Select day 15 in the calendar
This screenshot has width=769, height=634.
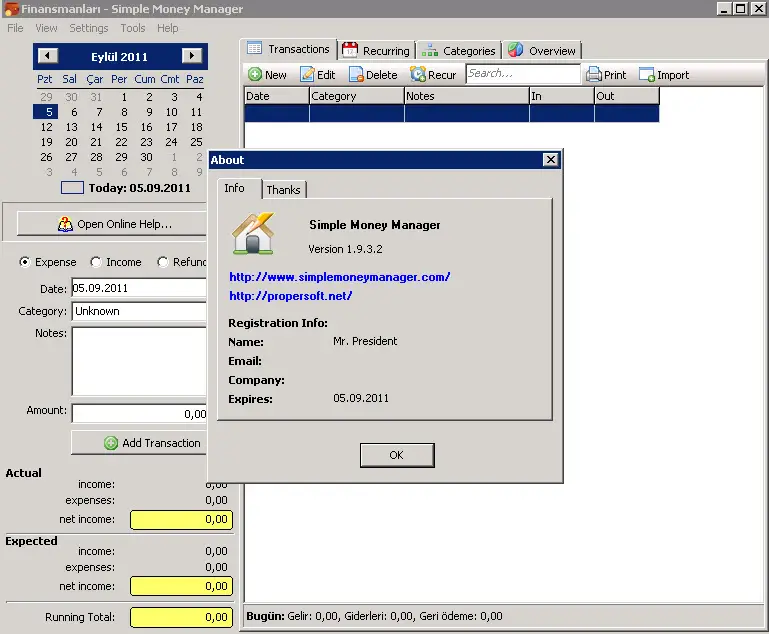pos(121,127)
